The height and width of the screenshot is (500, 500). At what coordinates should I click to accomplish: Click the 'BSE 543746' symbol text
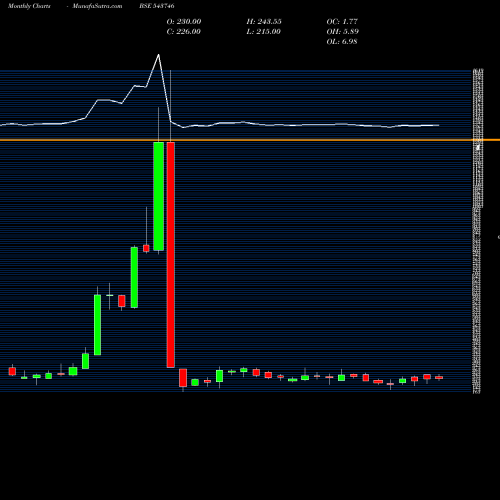click(x=157, y=6)
